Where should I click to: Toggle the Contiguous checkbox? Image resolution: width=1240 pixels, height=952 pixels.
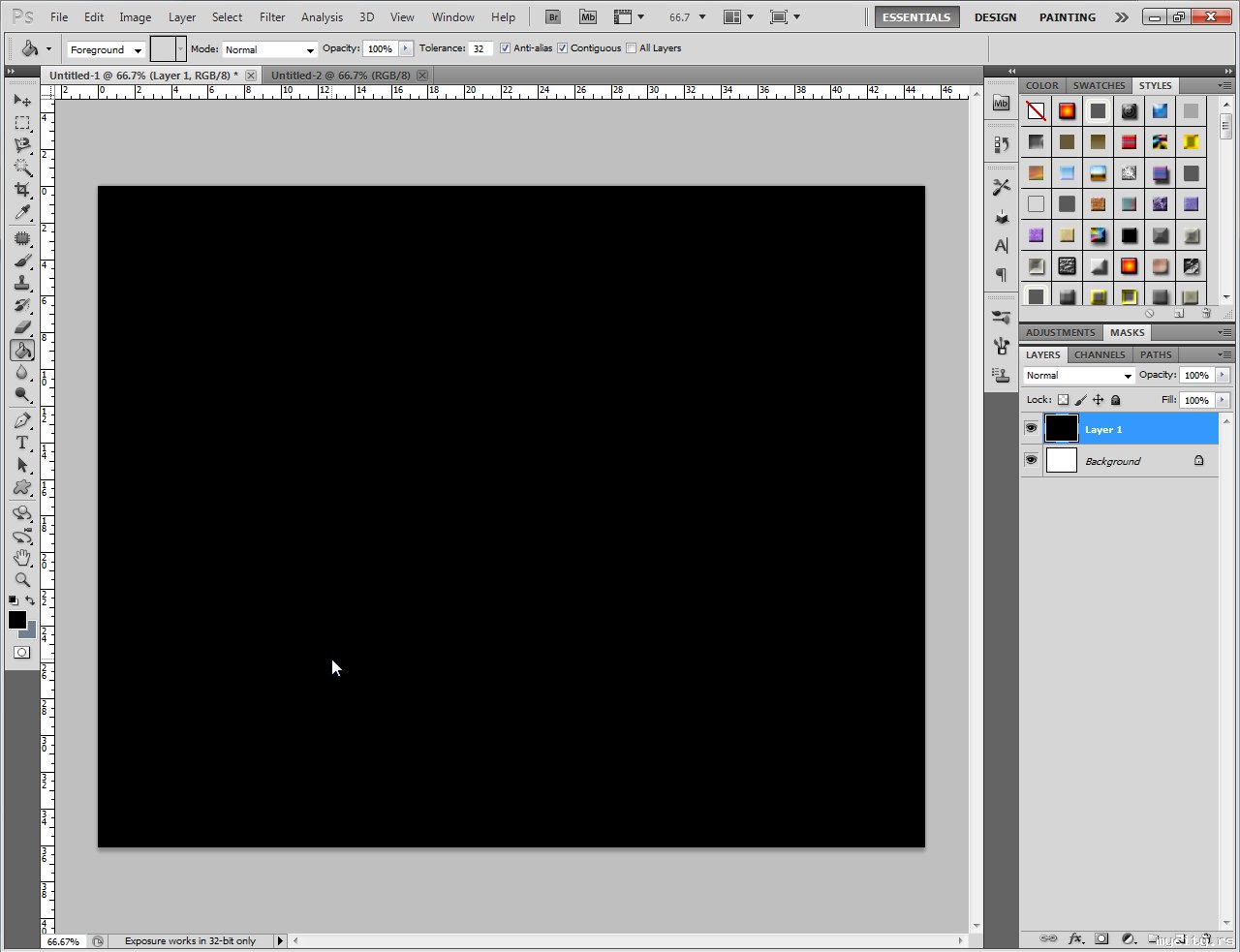pyautogui.click(x=562, y=48)
